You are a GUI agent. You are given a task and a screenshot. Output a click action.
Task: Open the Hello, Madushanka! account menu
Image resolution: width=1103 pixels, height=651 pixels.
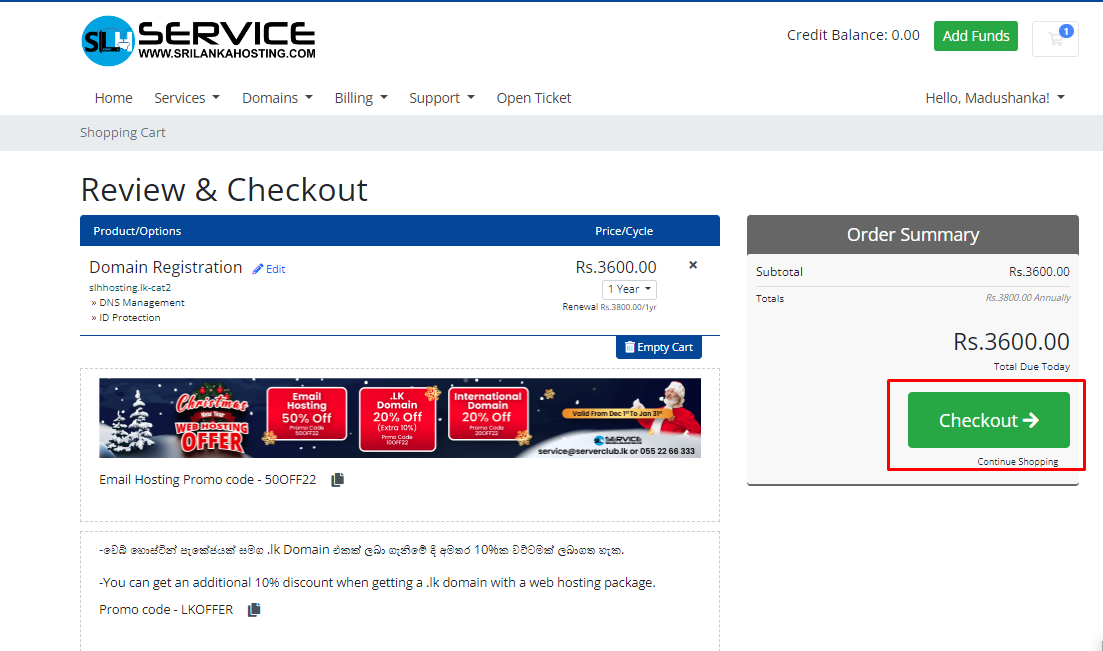[x=994, y=97]
